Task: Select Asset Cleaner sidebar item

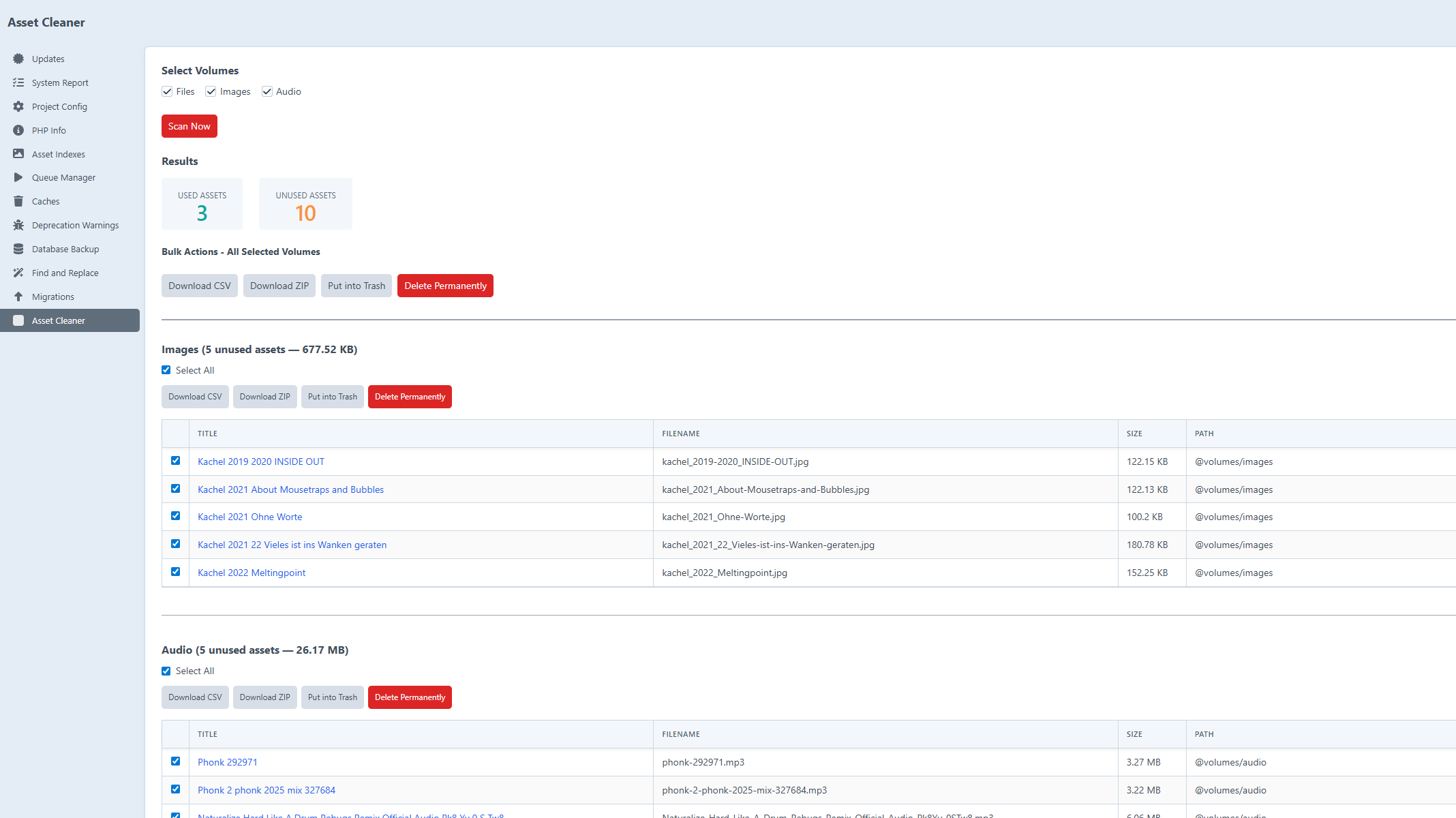Action: coord(59,320)
